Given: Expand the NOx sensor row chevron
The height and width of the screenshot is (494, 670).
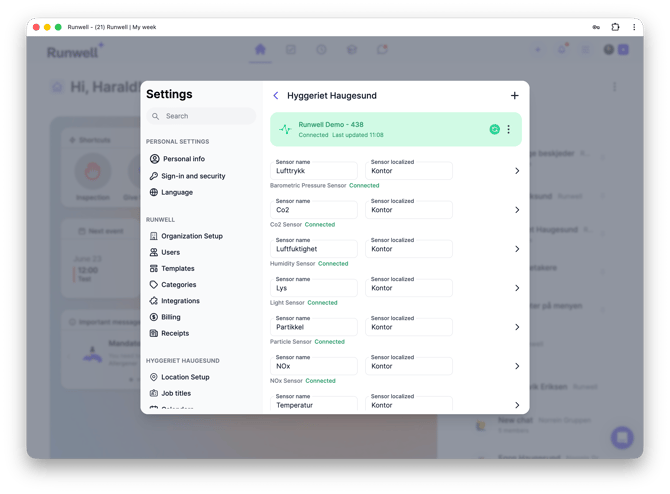Looking at the screenshot, I should pyautogui.click(x=517, y=366).
